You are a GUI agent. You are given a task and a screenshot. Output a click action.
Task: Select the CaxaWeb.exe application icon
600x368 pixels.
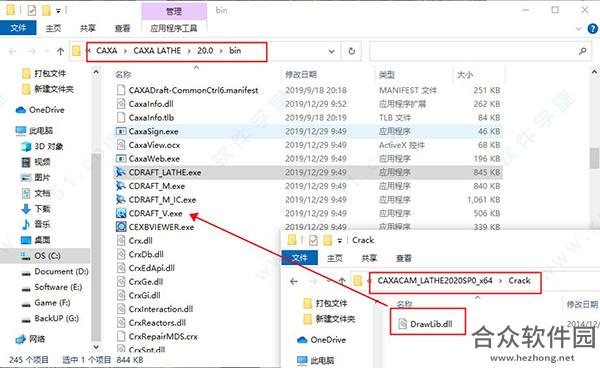pos(121,159)
